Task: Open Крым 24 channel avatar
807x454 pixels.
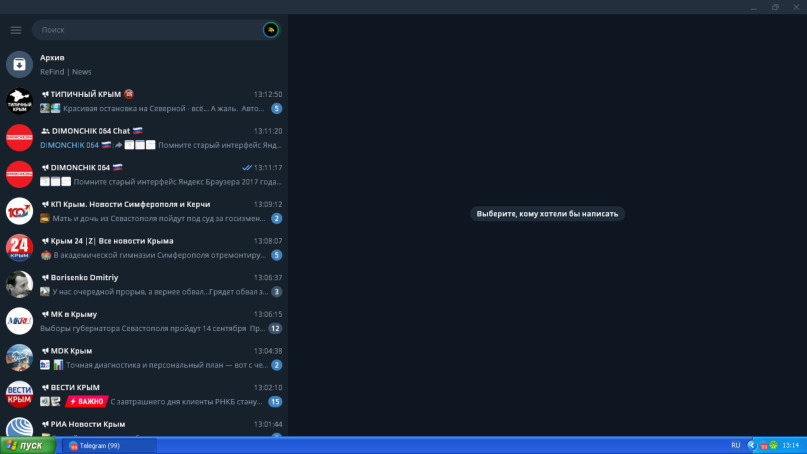Action: point(19,248)
